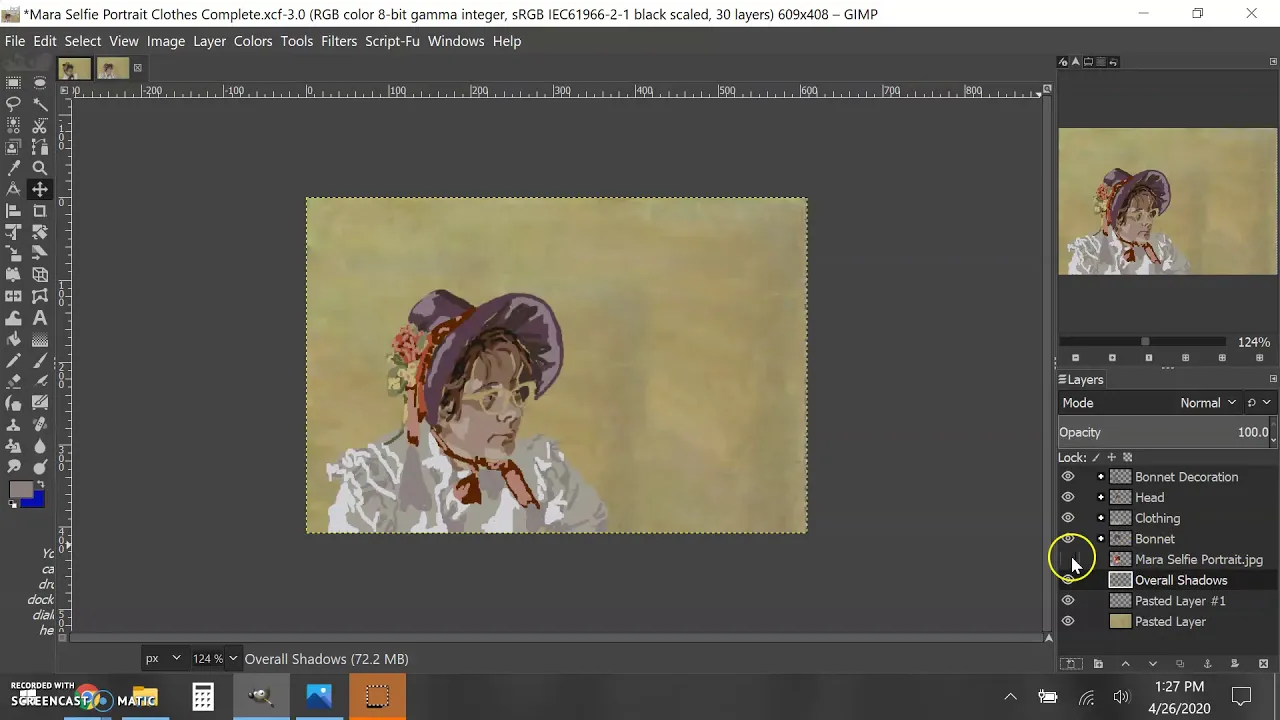Anchor the floating layer
The height and width of the screenshot is (720, 1280).
click(1207, 664)
